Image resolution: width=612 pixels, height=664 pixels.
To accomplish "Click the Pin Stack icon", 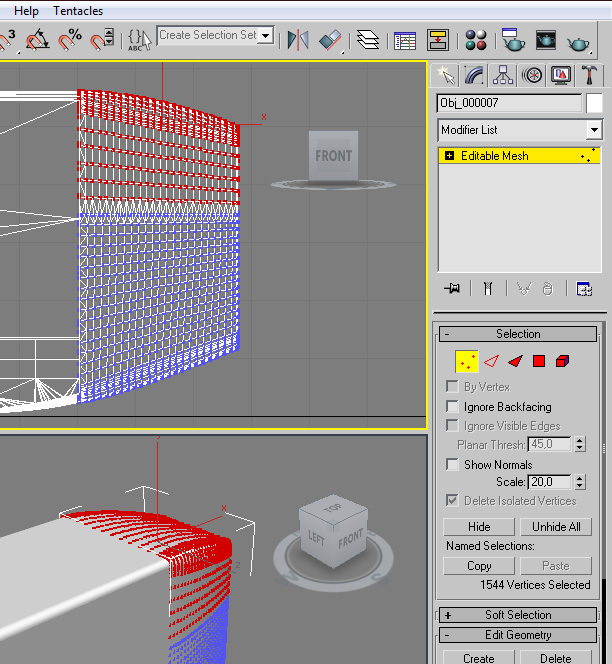I will tap(452, 288).
